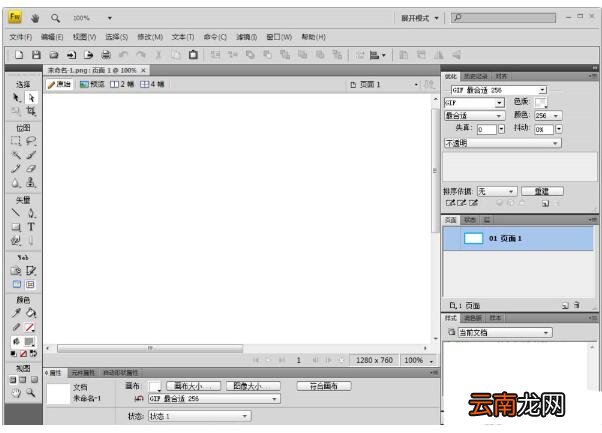Open the GIF export format dropdown
The image size is (602, 433).
pos(474,102)
